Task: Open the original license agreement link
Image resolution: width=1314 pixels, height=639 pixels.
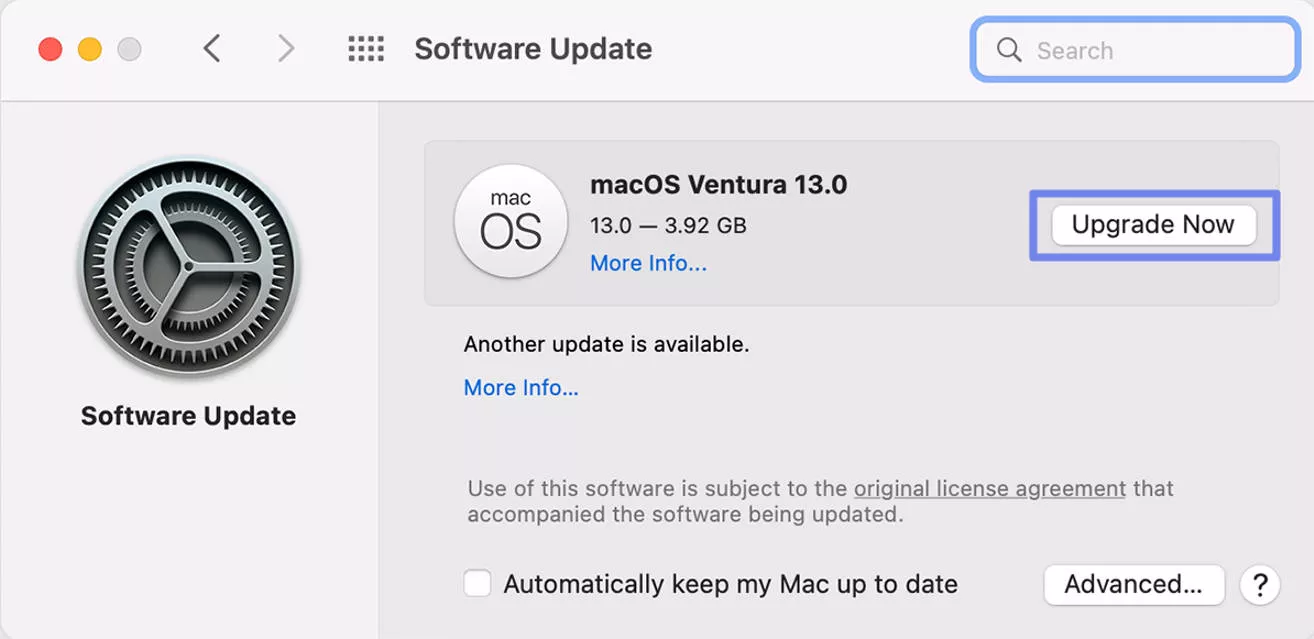Action: pos(989,488)
